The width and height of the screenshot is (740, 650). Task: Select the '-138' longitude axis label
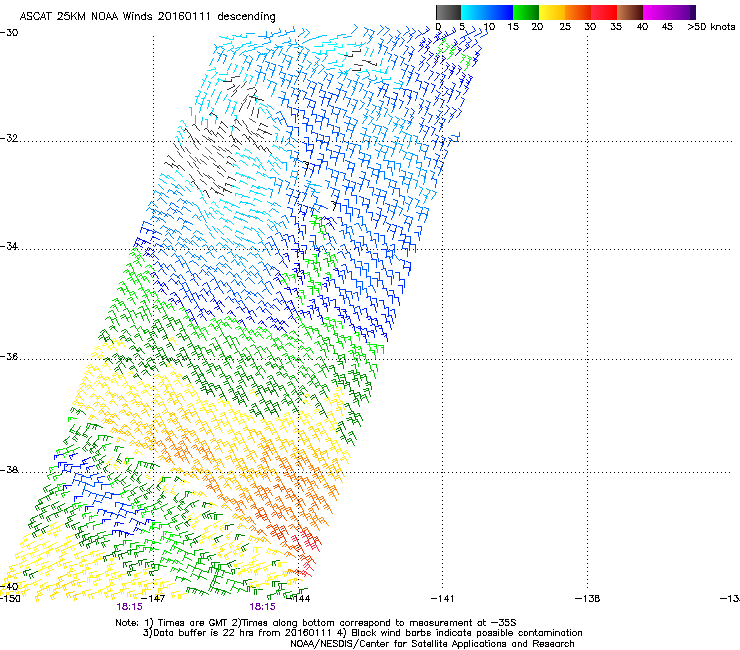588,599
